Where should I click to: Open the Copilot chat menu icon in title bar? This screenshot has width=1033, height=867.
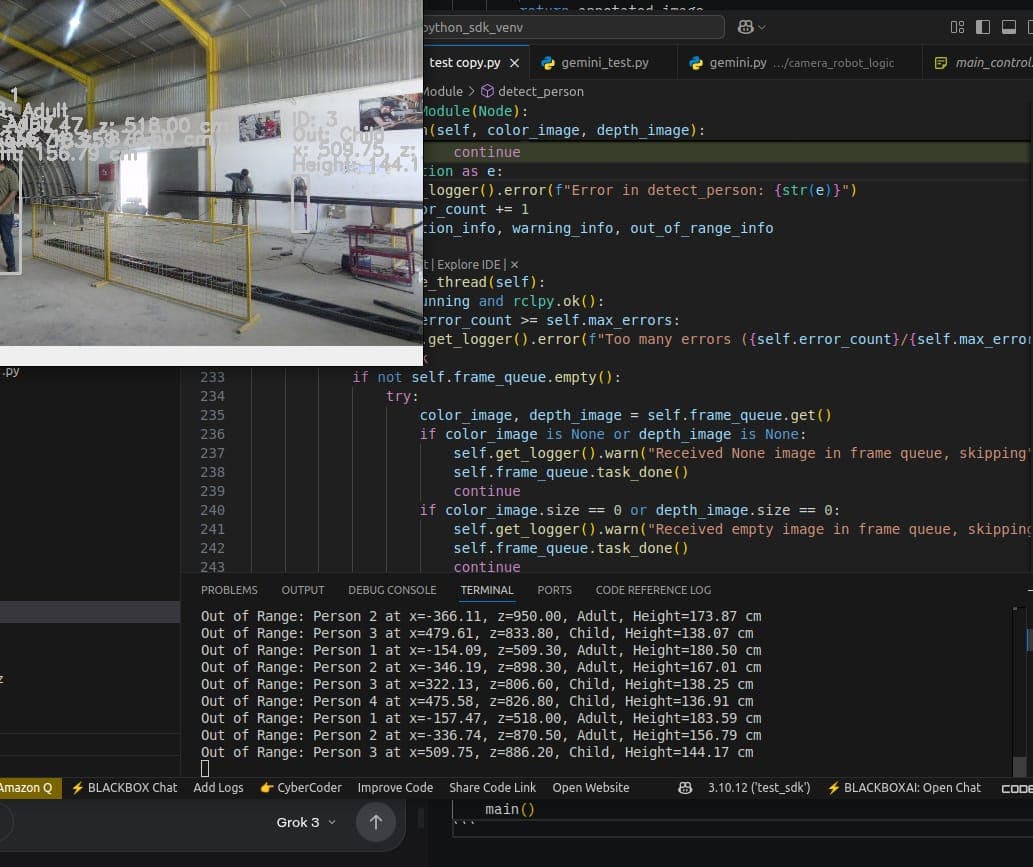pos(751,27)
